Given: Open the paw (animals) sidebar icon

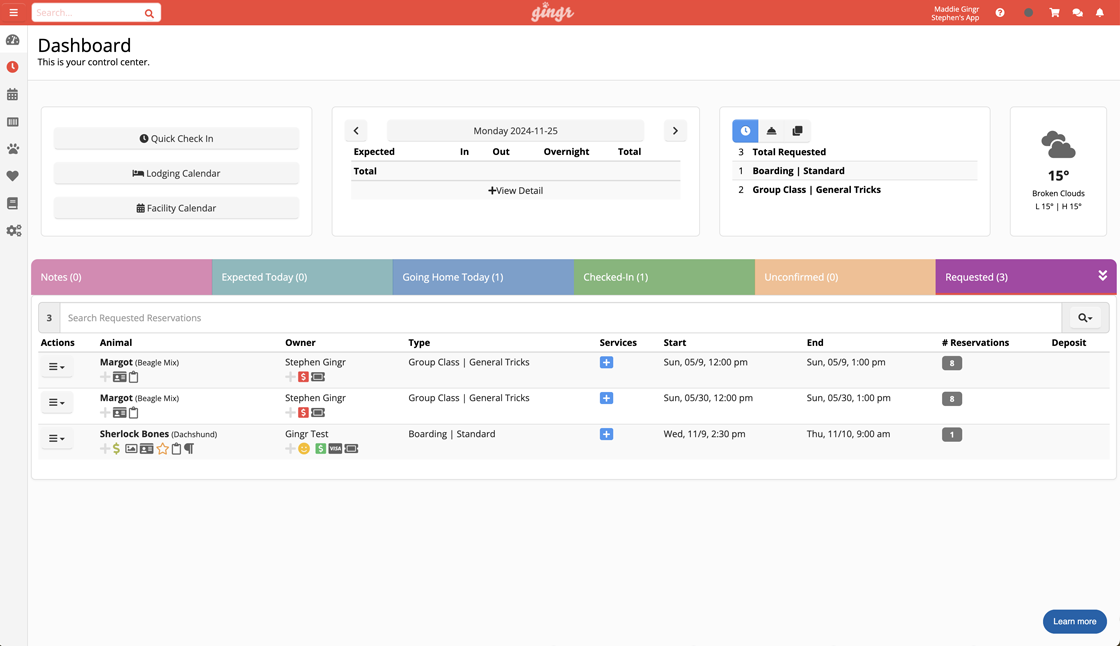Looking at the screenshot, I should [x=13, y=149].
